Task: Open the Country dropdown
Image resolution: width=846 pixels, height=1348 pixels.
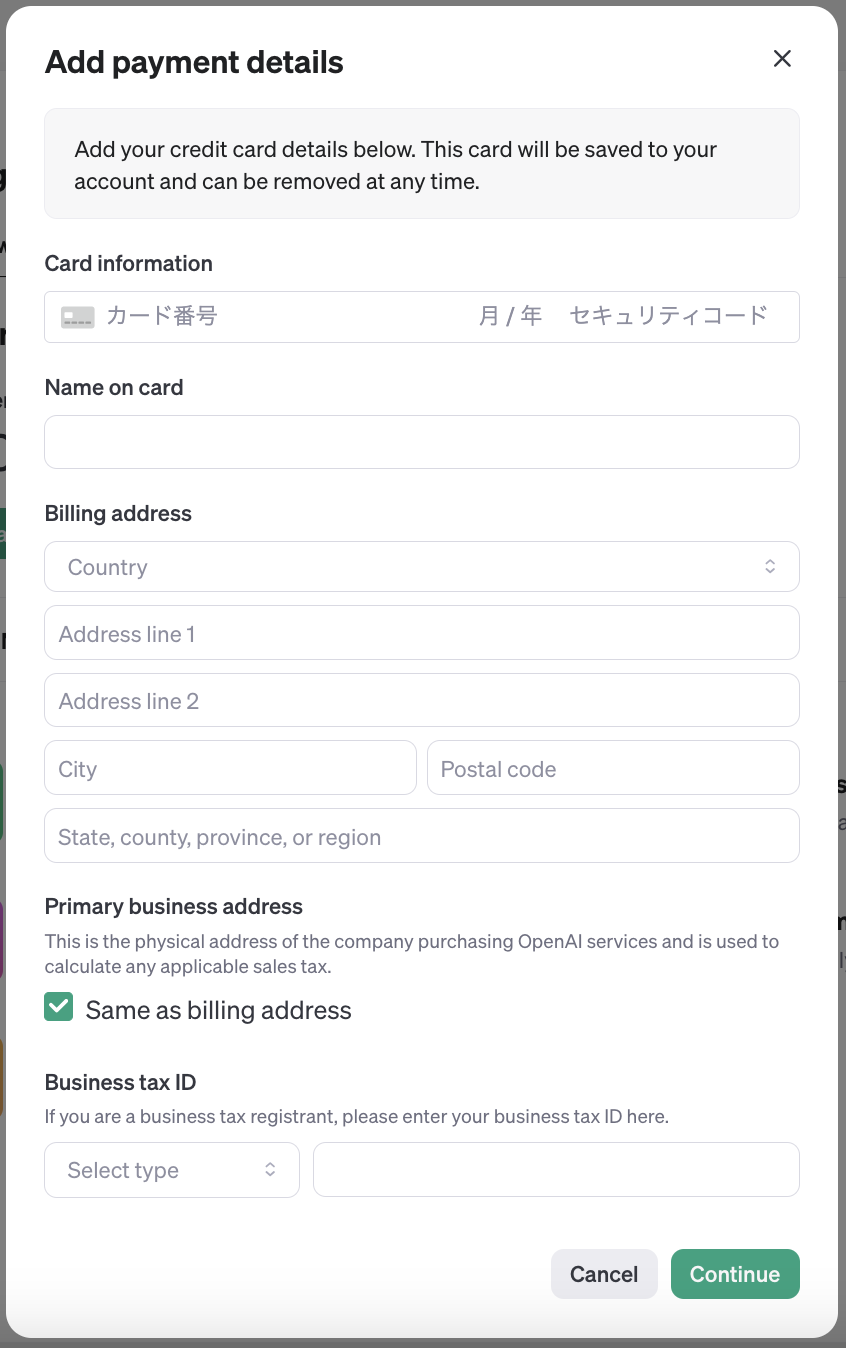Action: coord(421,566)
